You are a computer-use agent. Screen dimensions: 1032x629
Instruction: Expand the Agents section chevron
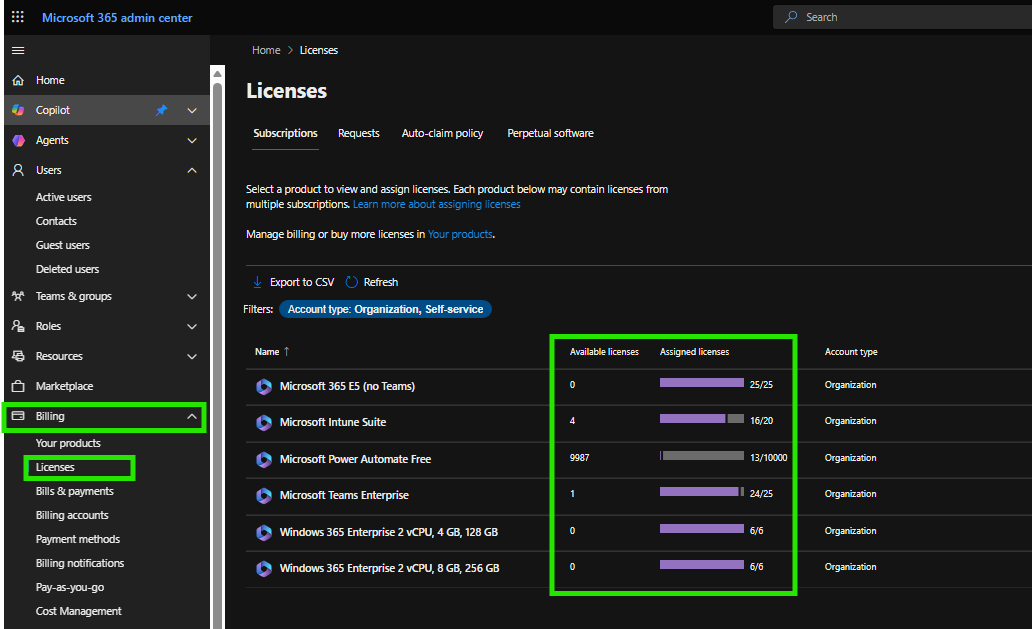pyautogui.click(x=192, y=140)
